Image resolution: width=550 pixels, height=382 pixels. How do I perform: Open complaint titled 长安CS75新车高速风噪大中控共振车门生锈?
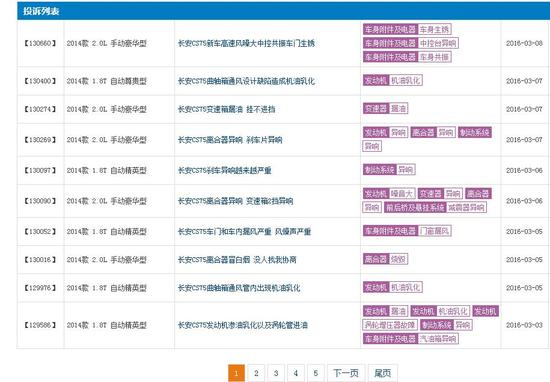(x=246, y=43)
